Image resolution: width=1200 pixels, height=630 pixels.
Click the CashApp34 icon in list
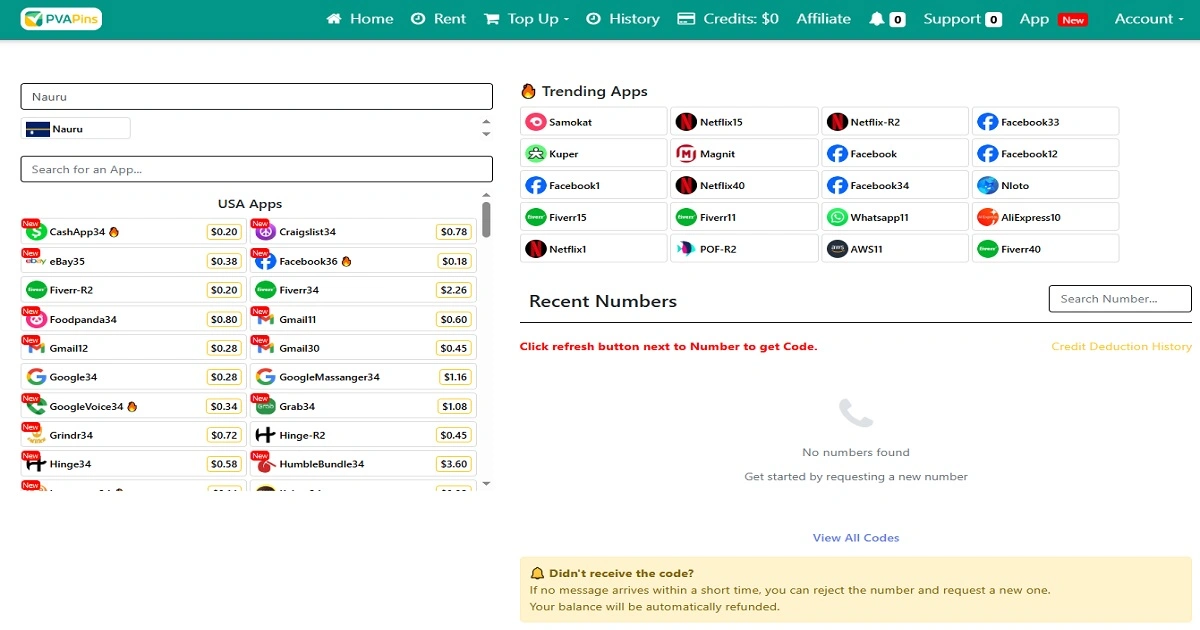pos(37,232)
